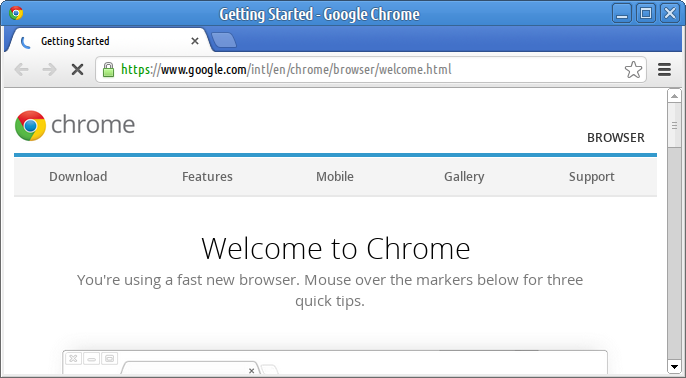Click the scrollbar down arrow
686x378 pixels.
tap(674, 367)
